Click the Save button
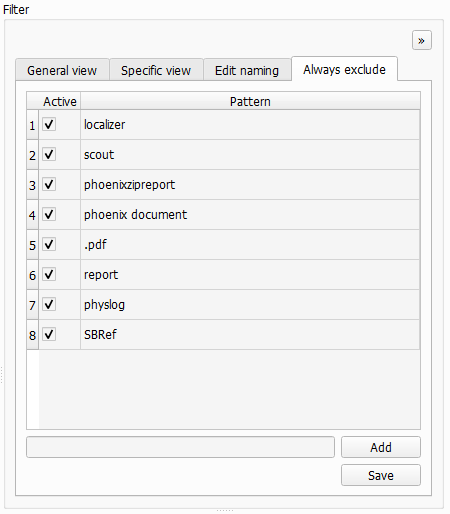450x514 pixels. click(x=381, y=475)
